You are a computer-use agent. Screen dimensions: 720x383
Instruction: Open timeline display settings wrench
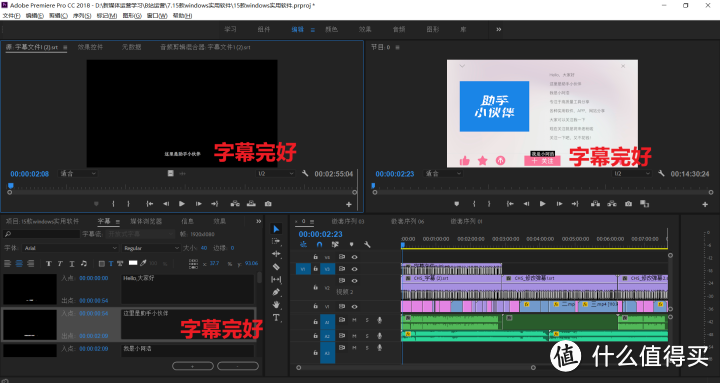[x=367, y=244]
